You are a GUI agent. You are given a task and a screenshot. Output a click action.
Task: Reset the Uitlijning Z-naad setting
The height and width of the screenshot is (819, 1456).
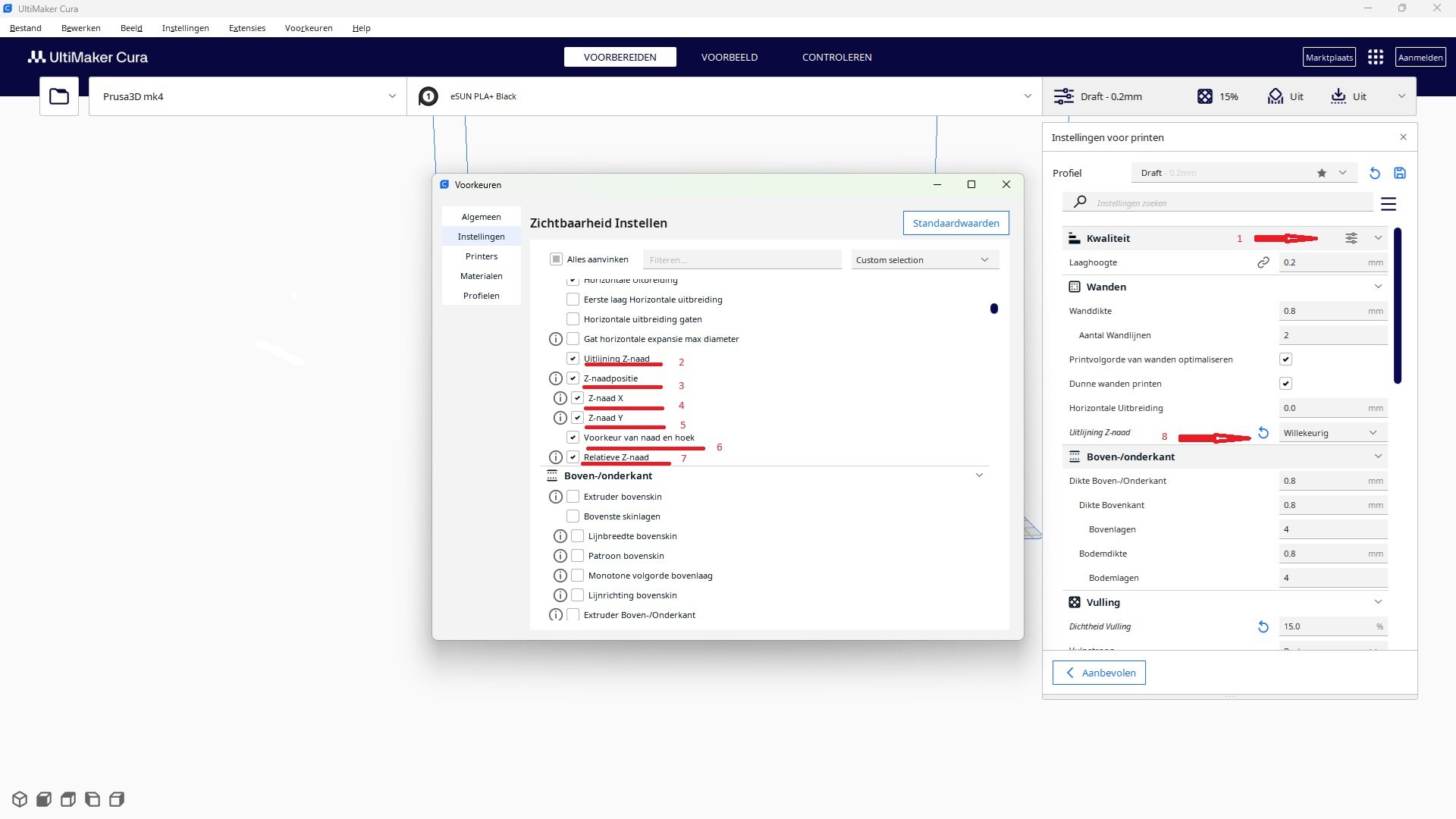(1263, 432)
